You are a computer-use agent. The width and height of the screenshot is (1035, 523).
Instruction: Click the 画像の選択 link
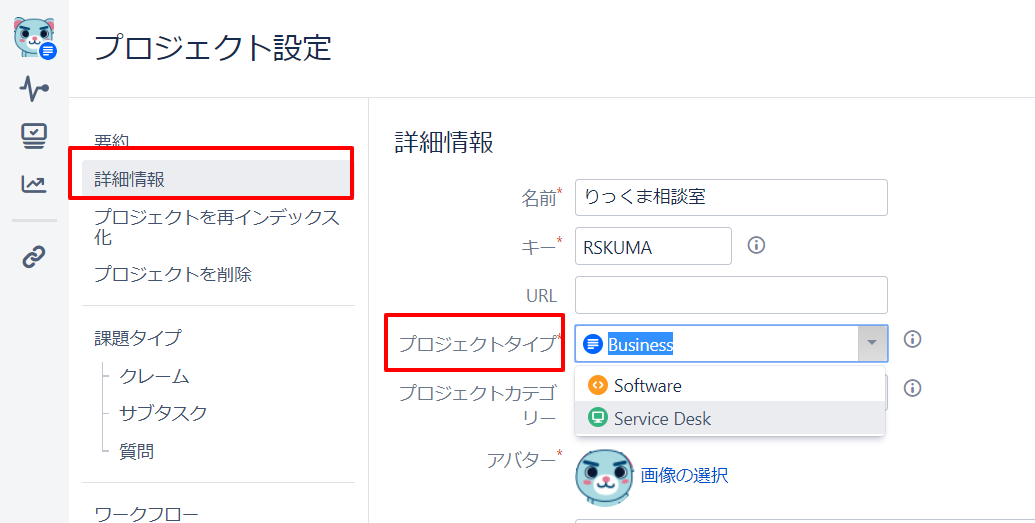[684, 475]
